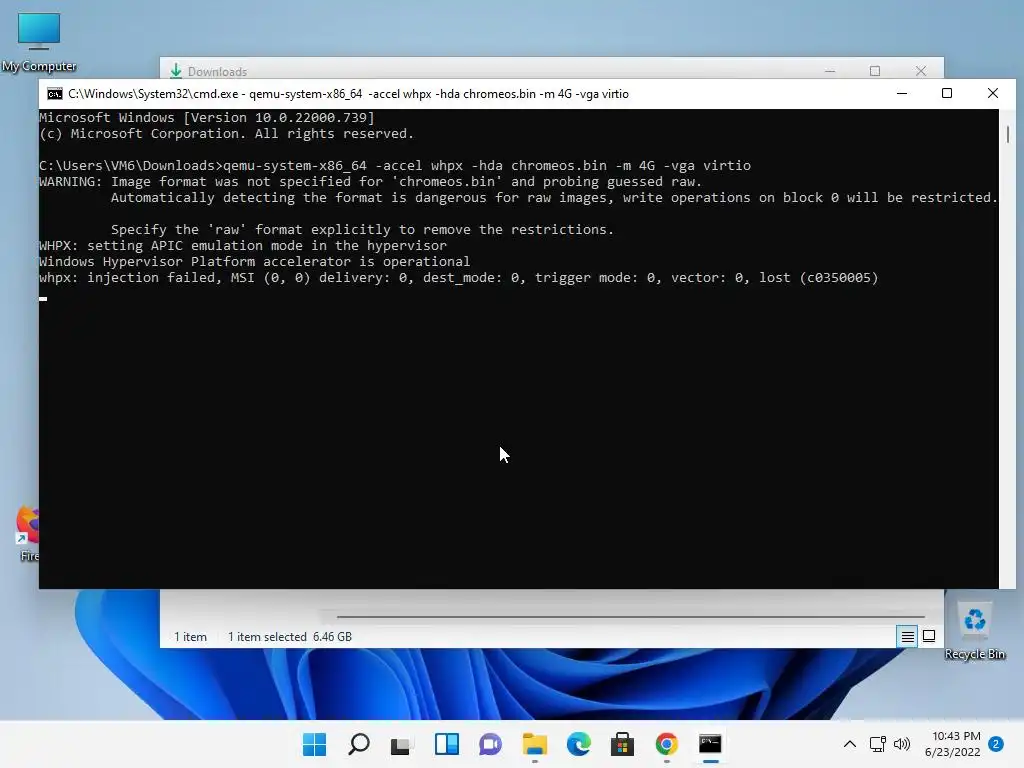
Task: Open File Explorer from the taskbar
Action: click(x=535, y=744)
